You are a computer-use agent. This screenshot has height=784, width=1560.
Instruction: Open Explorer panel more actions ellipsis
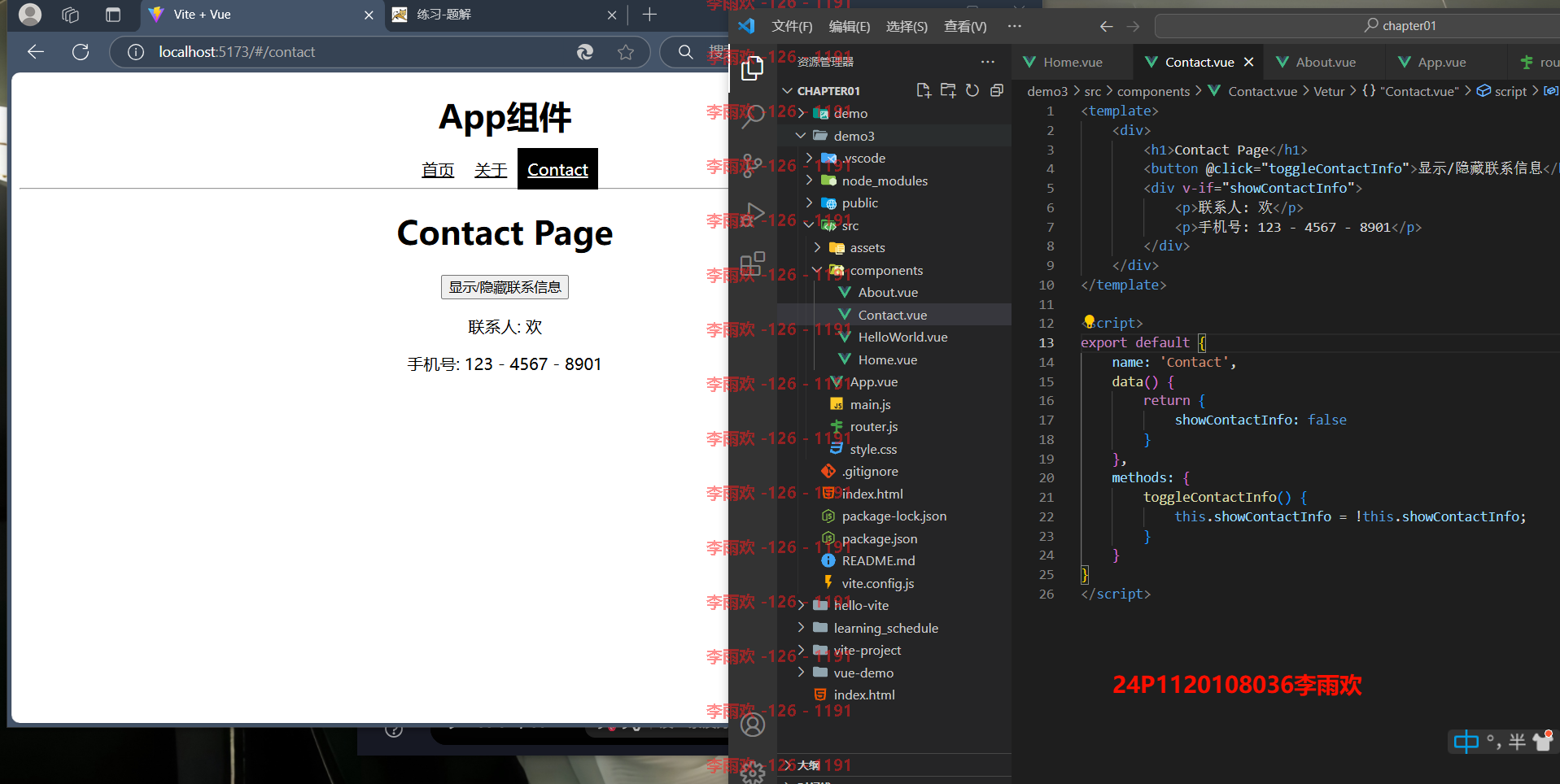point(988,62)
